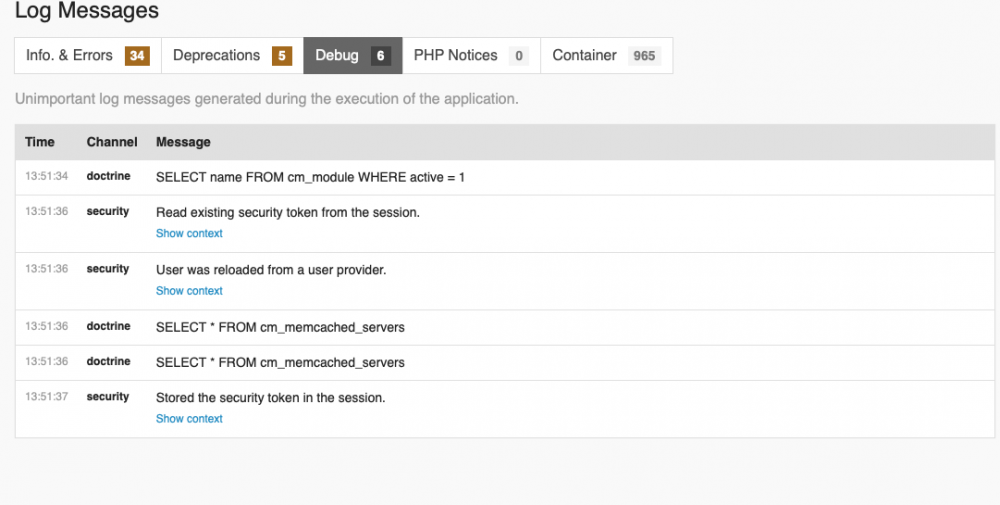
Task: Click the 965 container count badge
Action: click(x=644, y=56)
